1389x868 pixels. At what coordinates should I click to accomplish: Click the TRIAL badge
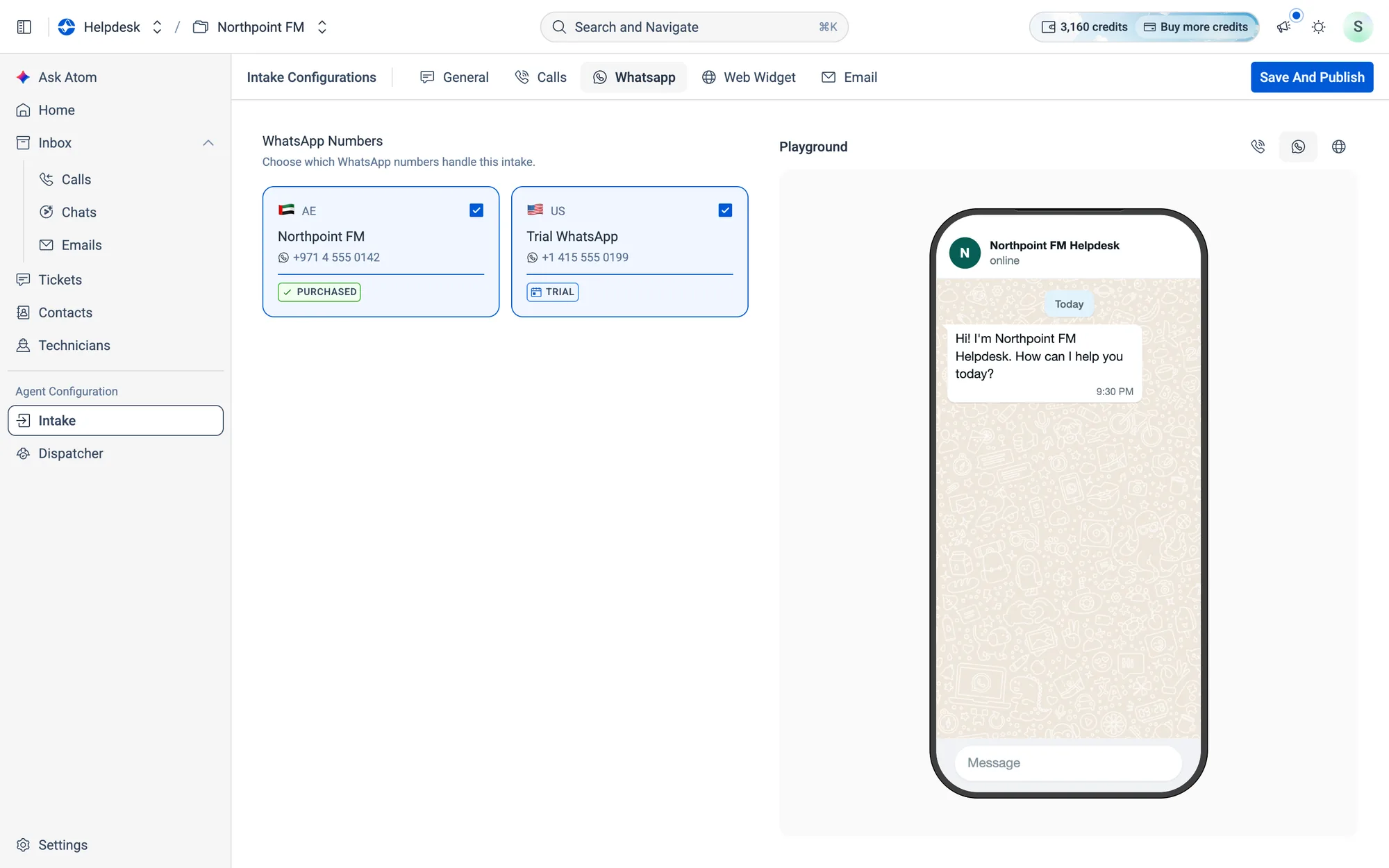tap(553, 292)
